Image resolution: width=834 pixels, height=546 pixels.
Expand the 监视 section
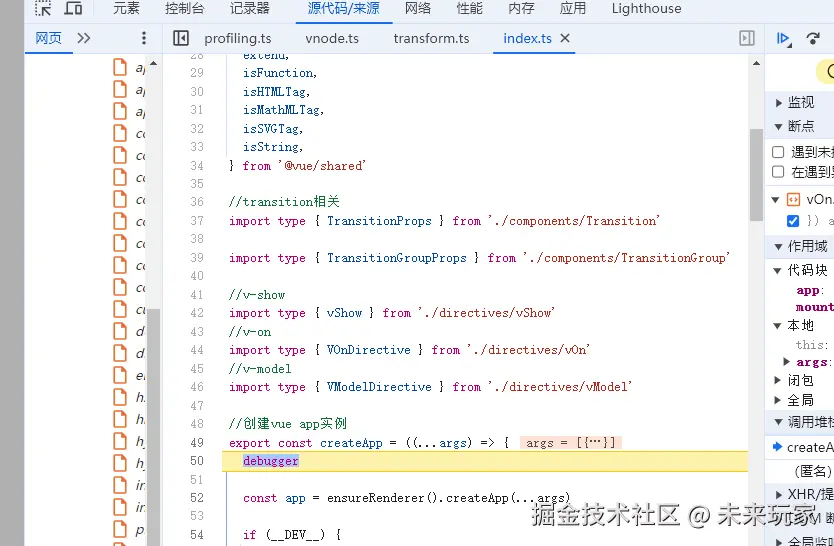tap(779, 103)
